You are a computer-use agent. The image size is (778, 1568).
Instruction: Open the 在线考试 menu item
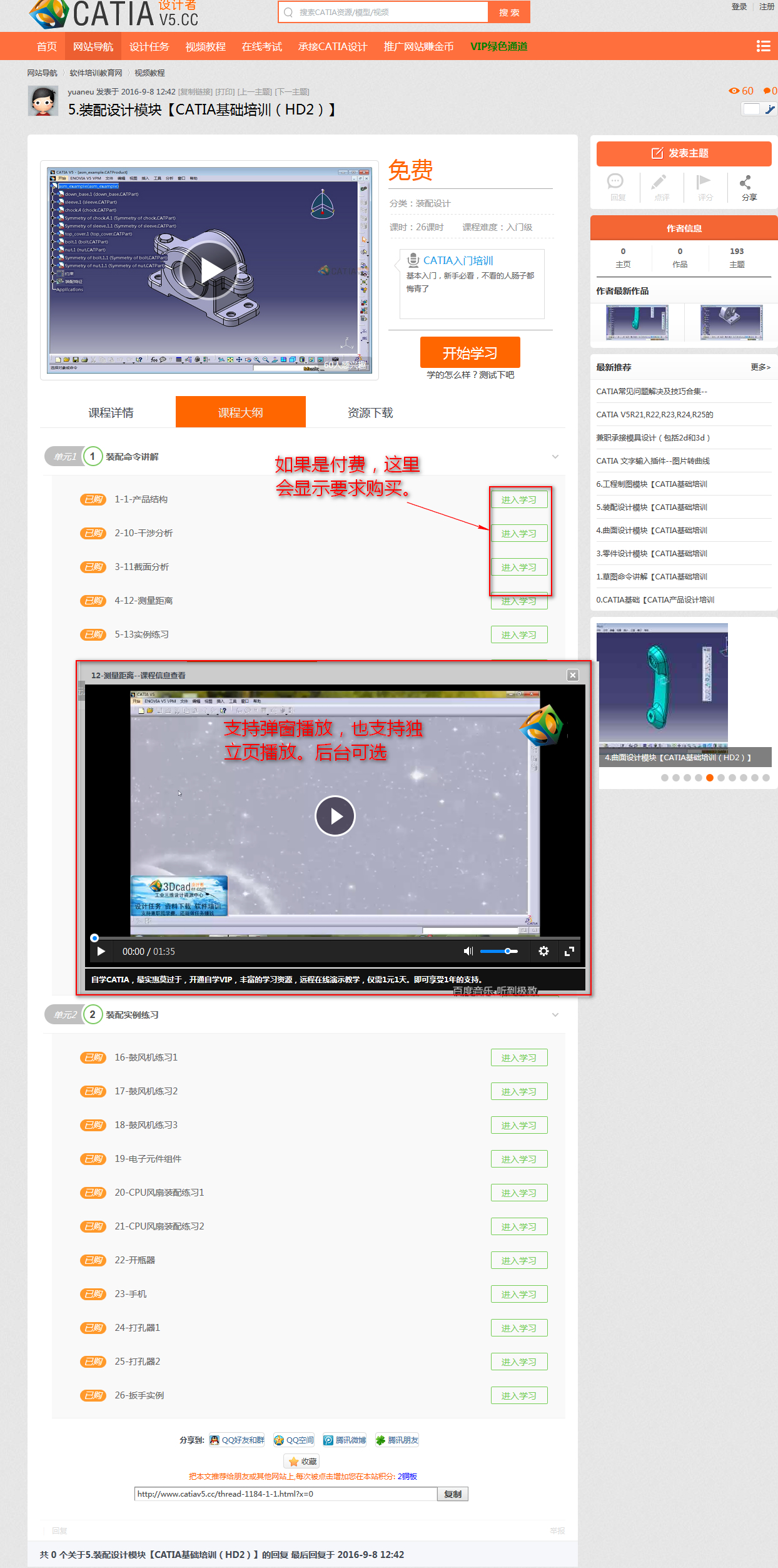pyautogui.click(x=261, y=46)
